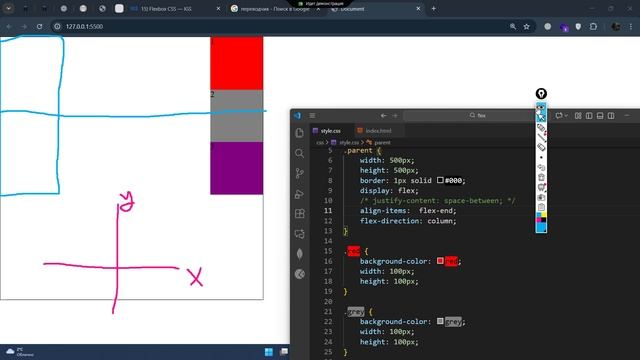Toggle whiteboard mode in annotation toolbar
The image size is (640, 360).
click(541, 187)
